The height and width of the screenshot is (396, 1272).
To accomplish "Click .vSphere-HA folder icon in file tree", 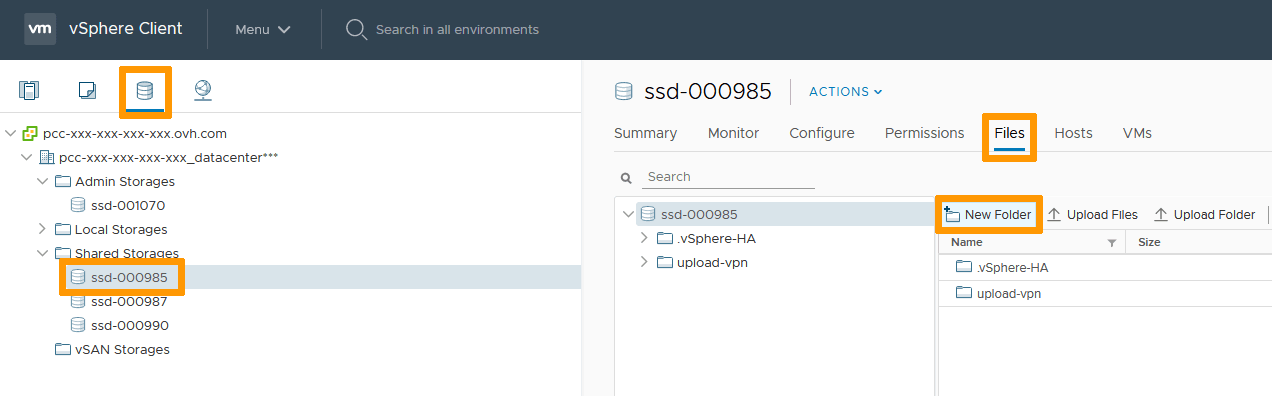I will click(665, 238).
